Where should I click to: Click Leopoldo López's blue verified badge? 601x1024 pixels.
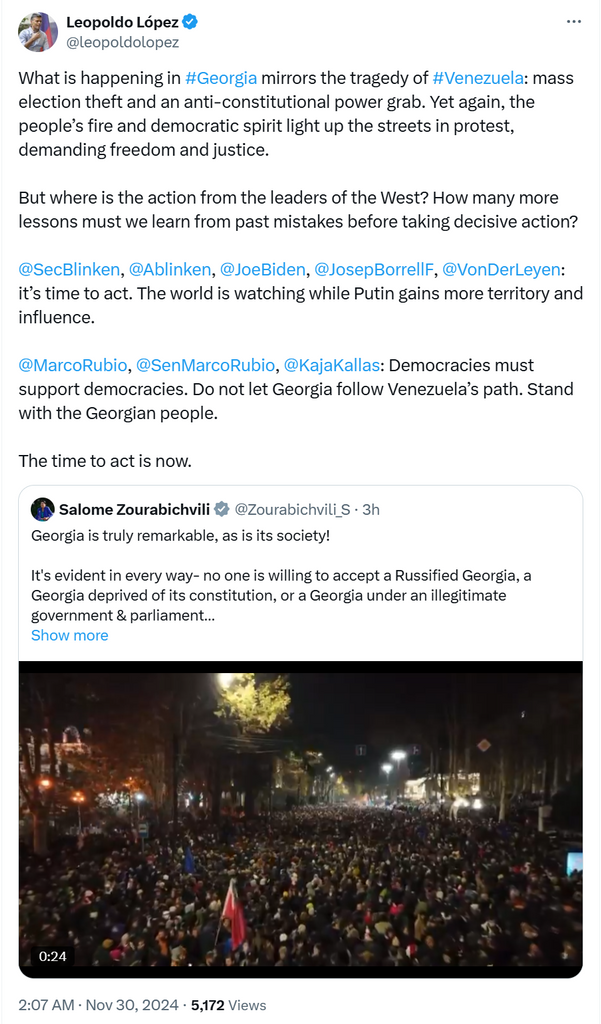(x=188, y=21)
